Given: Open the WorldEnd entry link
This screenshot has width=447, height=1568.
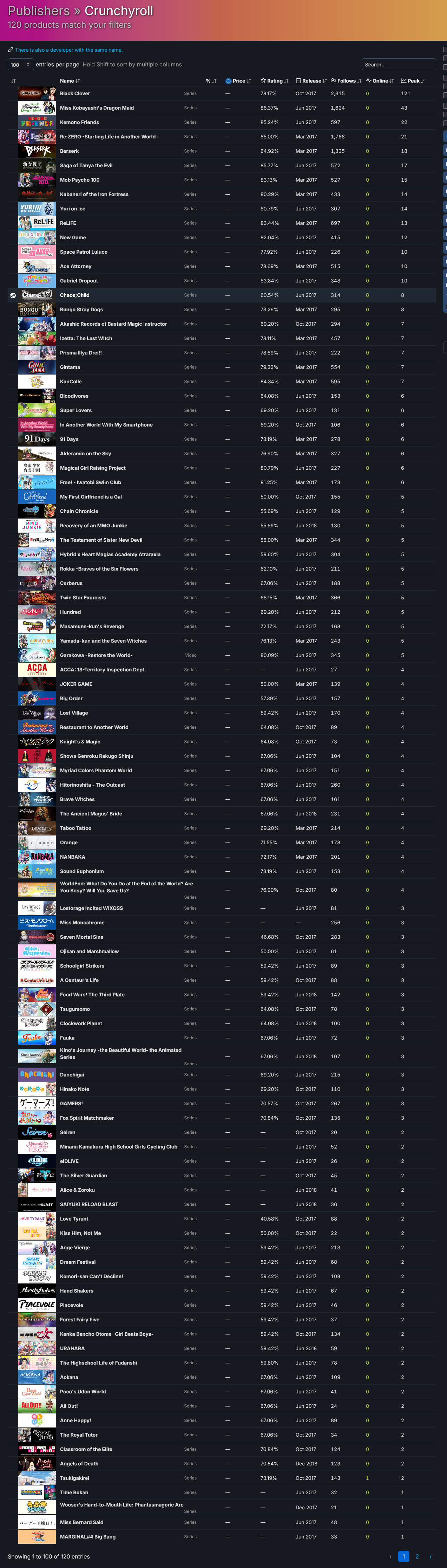Looking at the screenshot, I should 126,887.
